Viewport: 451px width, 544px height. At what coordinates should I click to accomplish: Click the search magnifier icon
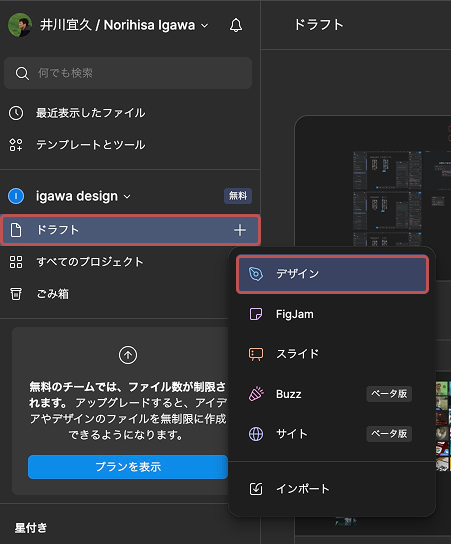[22, 73]
